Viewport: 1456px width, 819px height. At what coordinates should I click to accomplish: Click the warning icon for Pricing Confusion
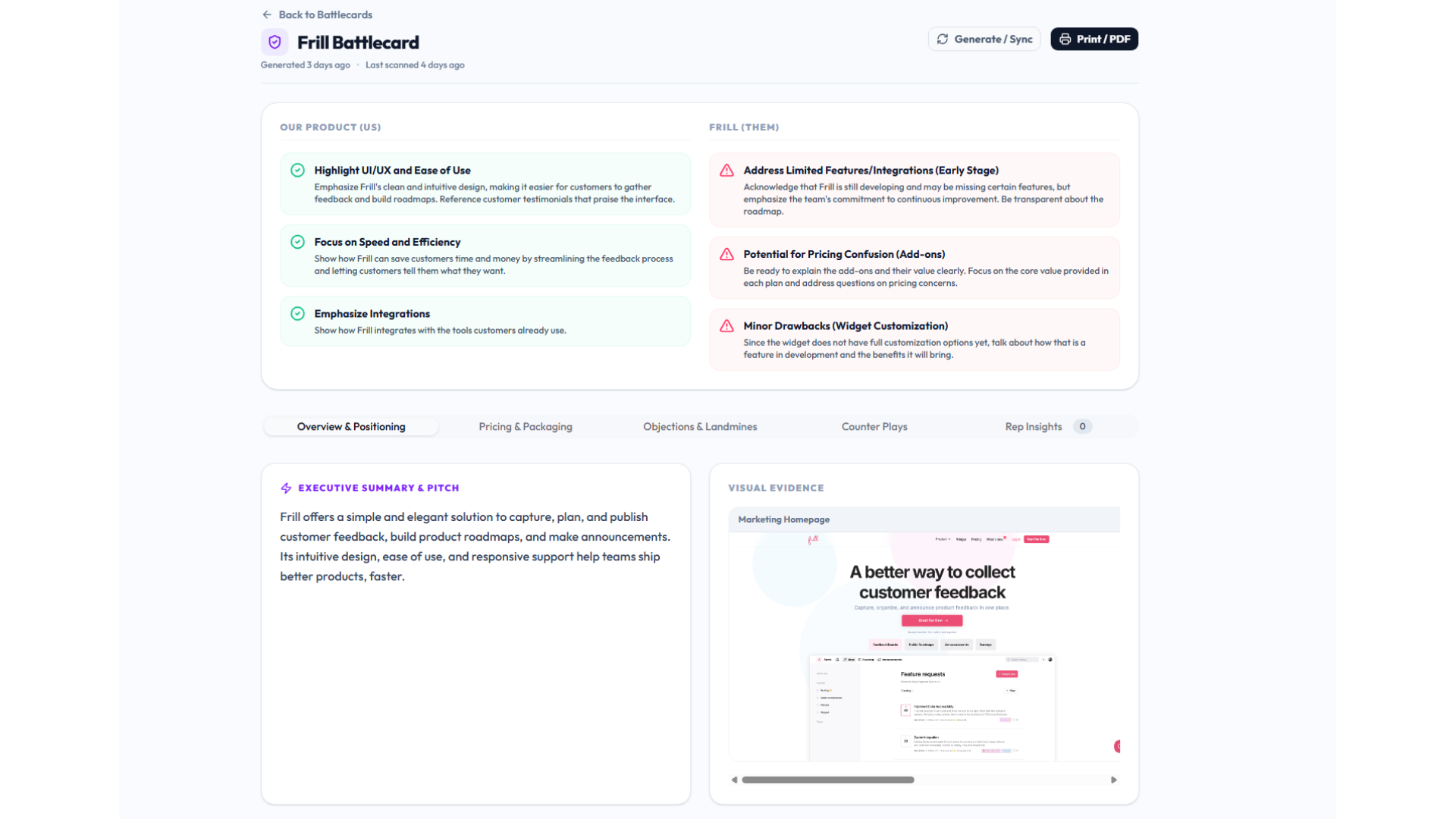[726, 254]
